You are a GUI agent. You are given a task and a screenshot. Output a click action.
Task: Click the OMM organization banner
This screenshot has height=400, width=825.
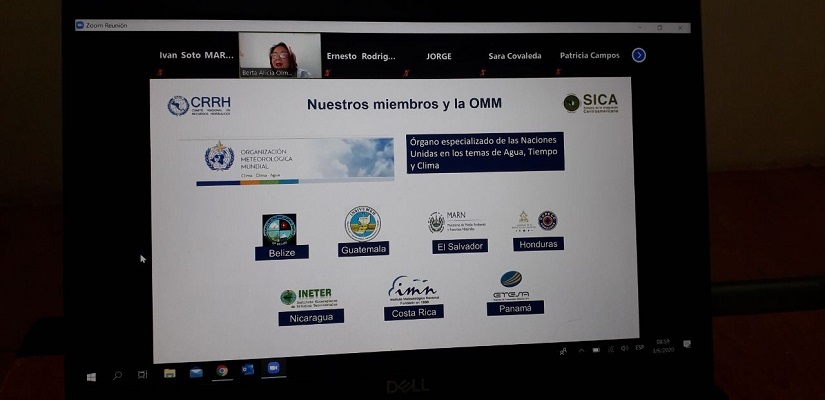click(x=296, y=161)
